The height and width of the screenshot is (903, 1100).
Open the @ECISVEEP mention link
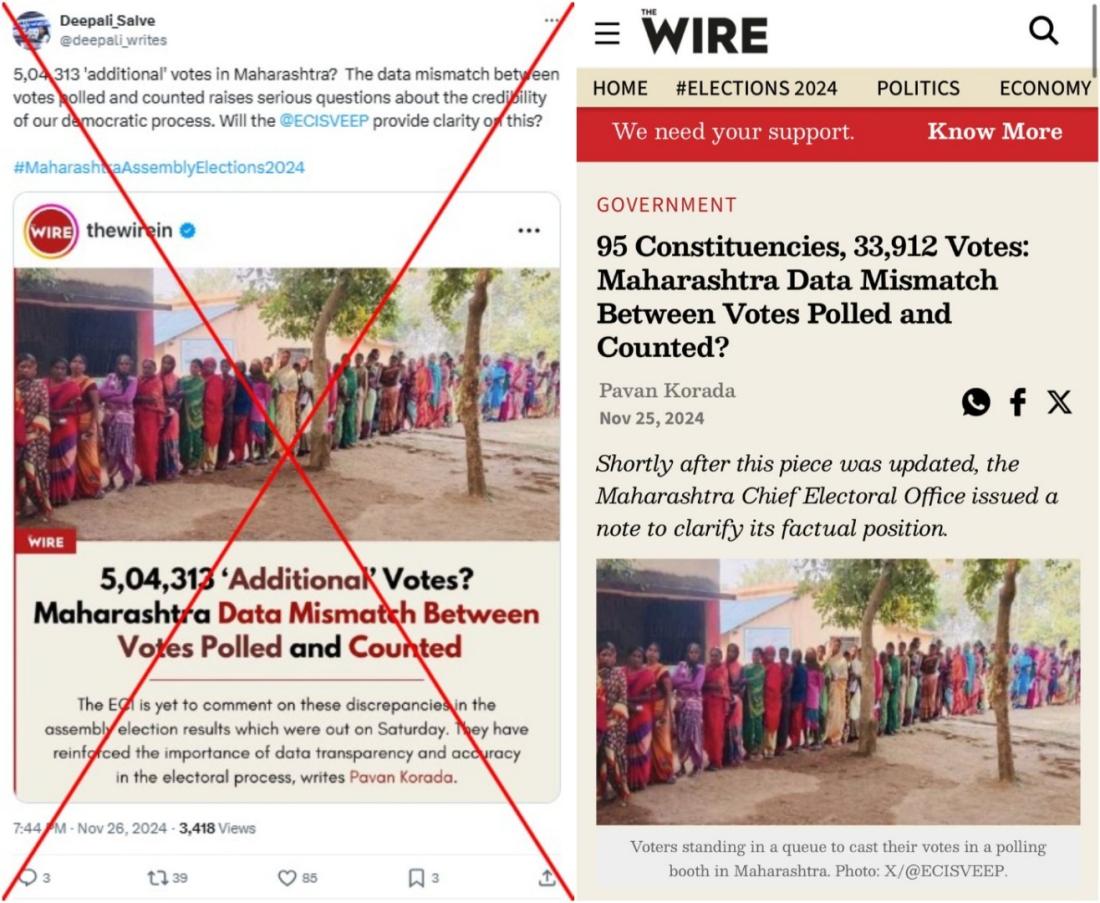click(323, 121)
